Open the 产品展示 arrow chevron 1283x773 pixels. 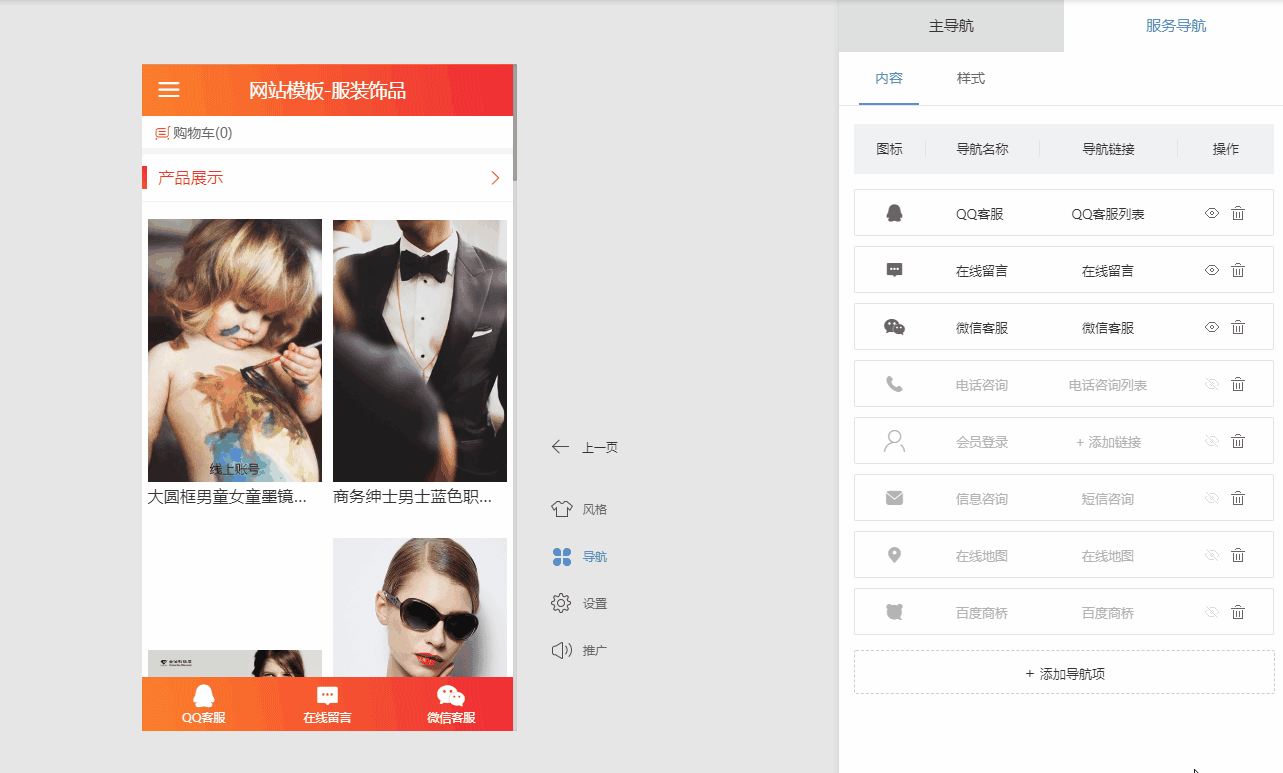(x=495, y=178)
